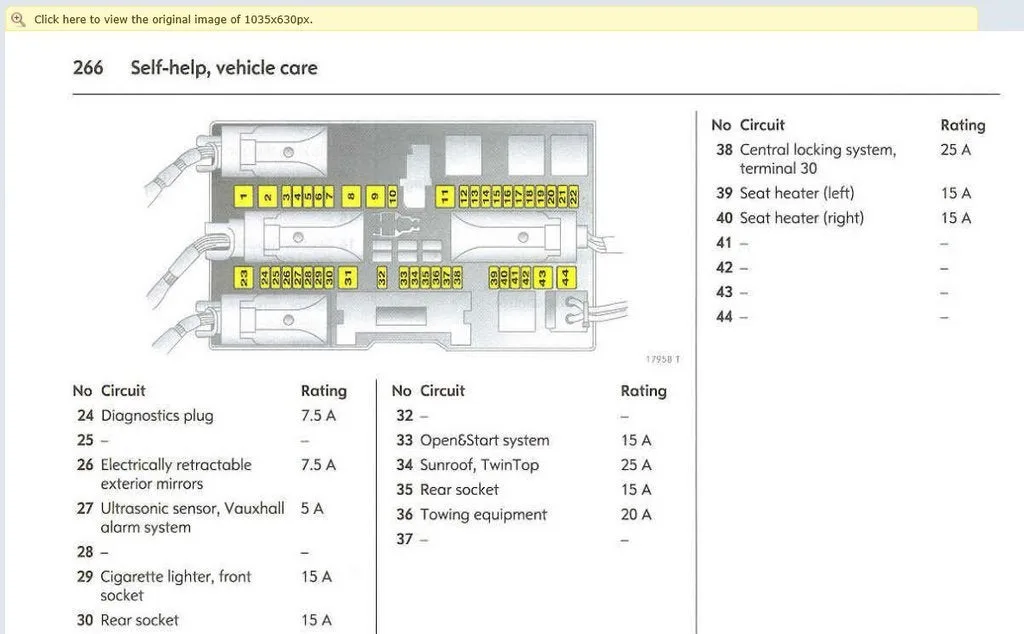
Task: Click 'Electrically retractable exterior mirrors' entry
Action: pyautogui.click(x=176, y=474)
